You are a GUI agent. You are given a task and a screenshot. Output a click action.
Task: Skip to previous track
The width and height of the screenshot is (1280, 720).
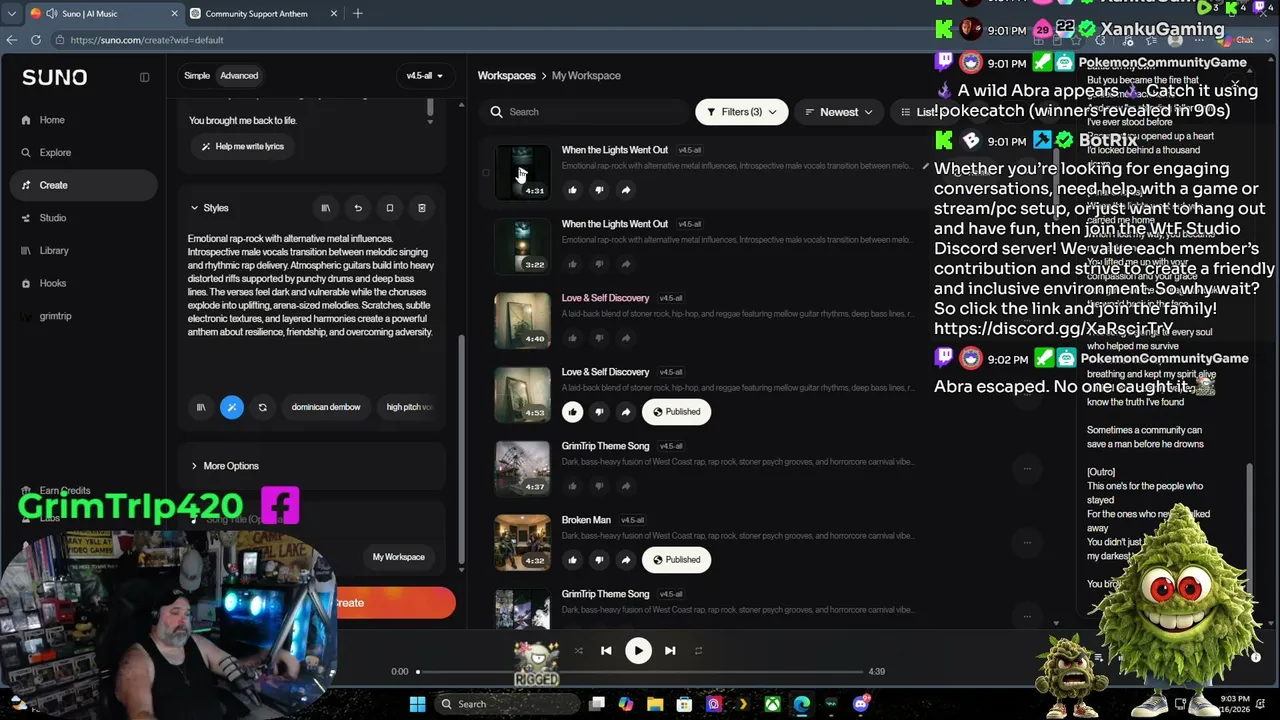(x=606, y=651)
